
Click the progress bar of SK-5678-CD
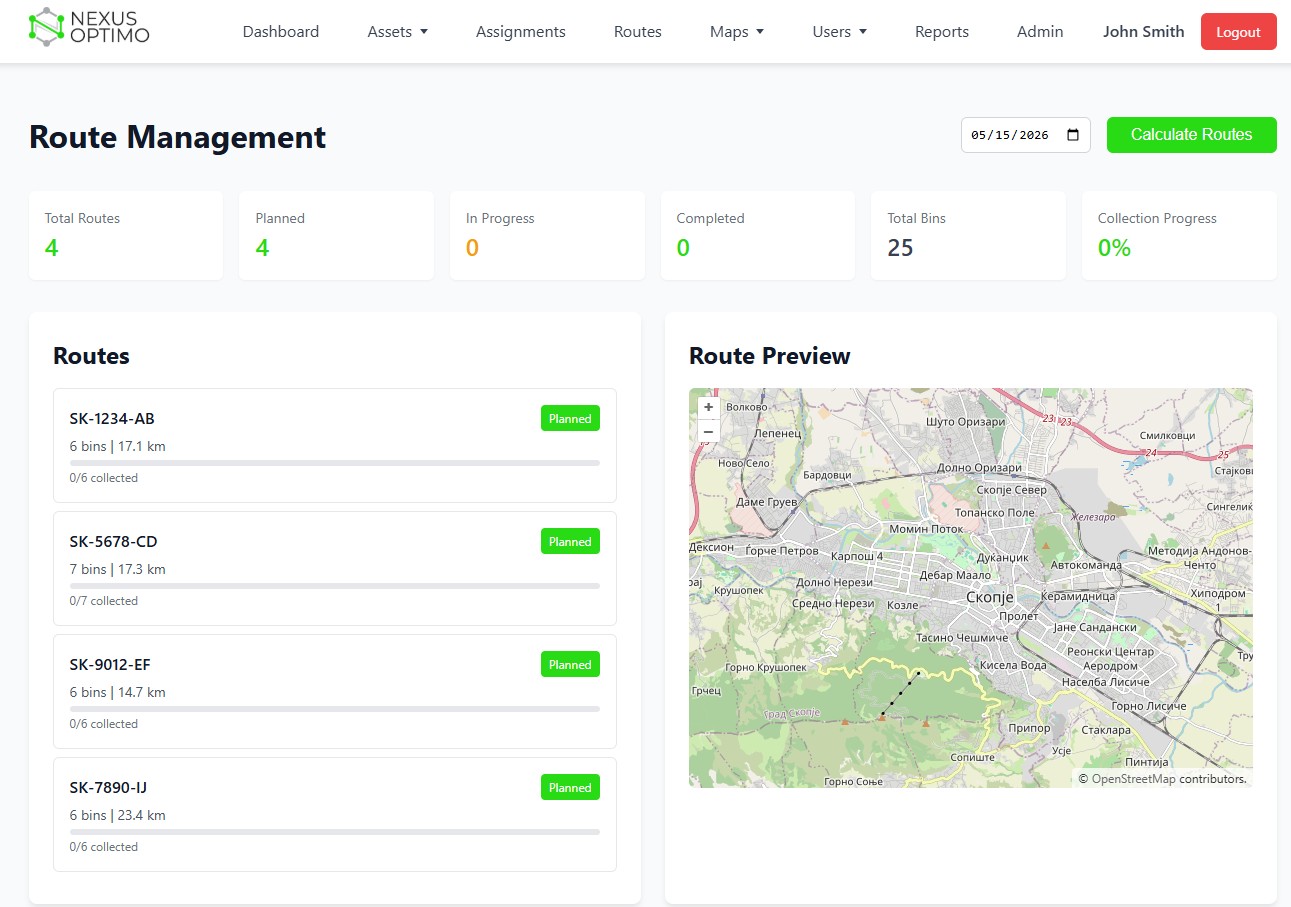[x=335, y=586]
